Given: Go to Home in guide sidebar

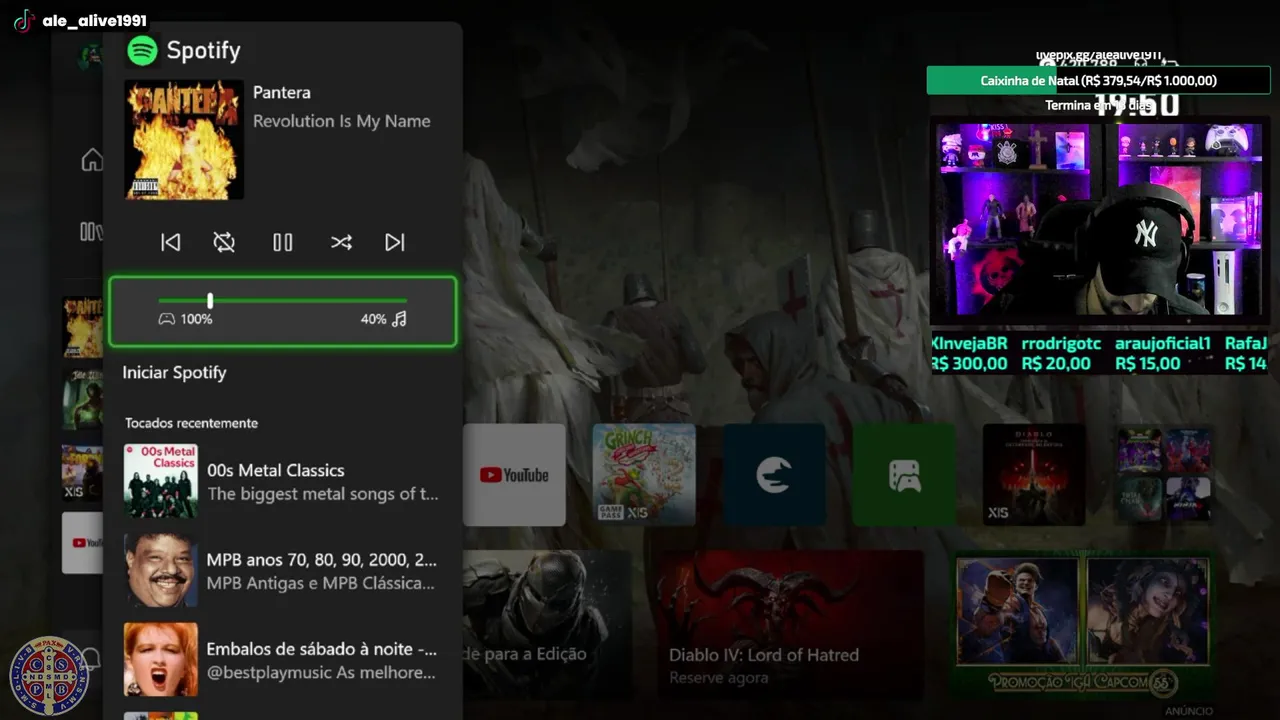Looking at the screenshot, I should point(92,160).
